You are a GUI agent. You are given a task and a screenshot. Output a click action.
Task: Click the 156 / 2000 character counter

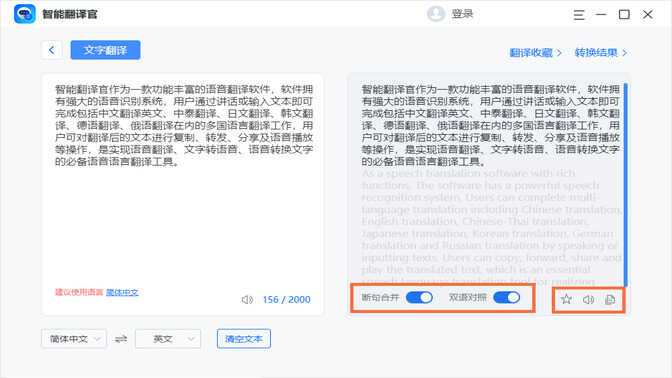[286, 300]
